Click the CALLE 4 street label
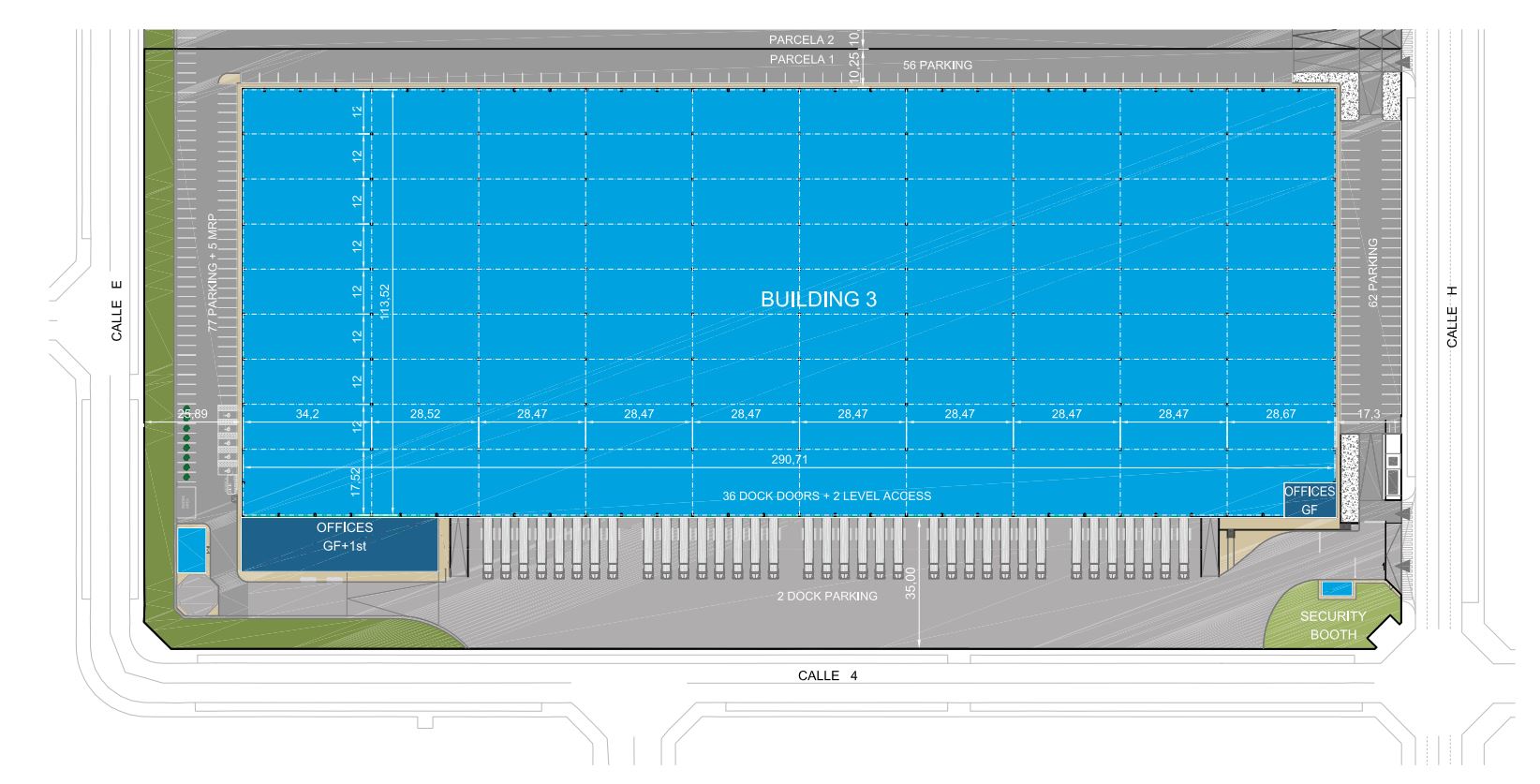 tap(827, 675)
